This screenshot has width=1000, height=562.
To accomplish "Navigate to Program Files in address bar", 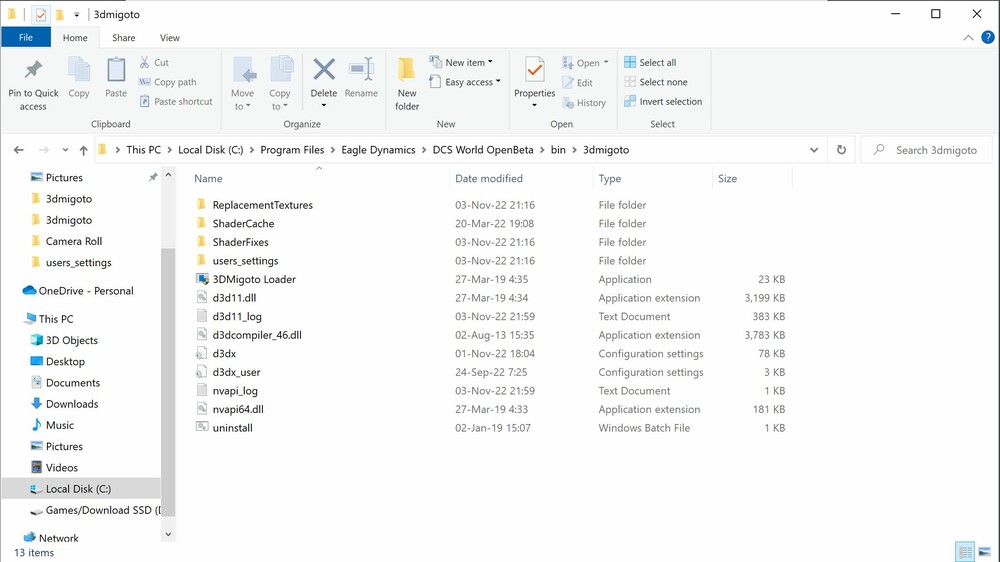I will click(x=292, y=150).
